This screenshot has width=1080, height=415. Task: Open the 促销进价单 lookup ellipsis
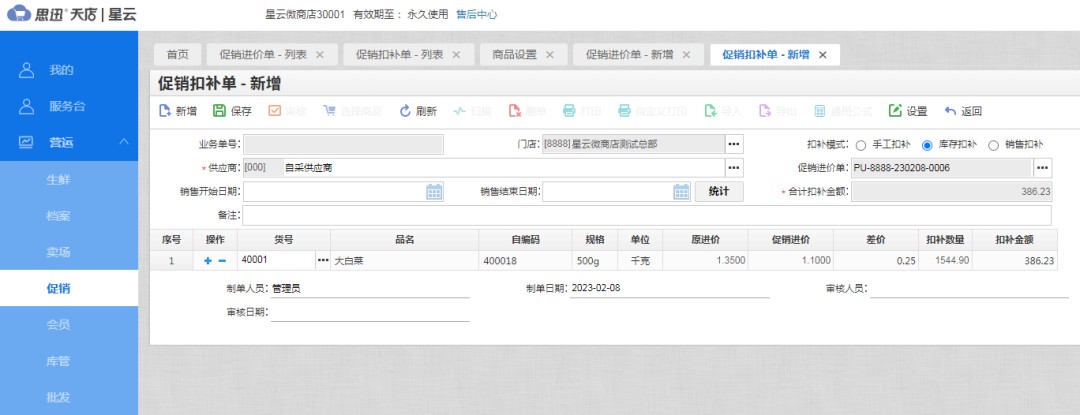pyautogui.click(x=1042, y=167)
